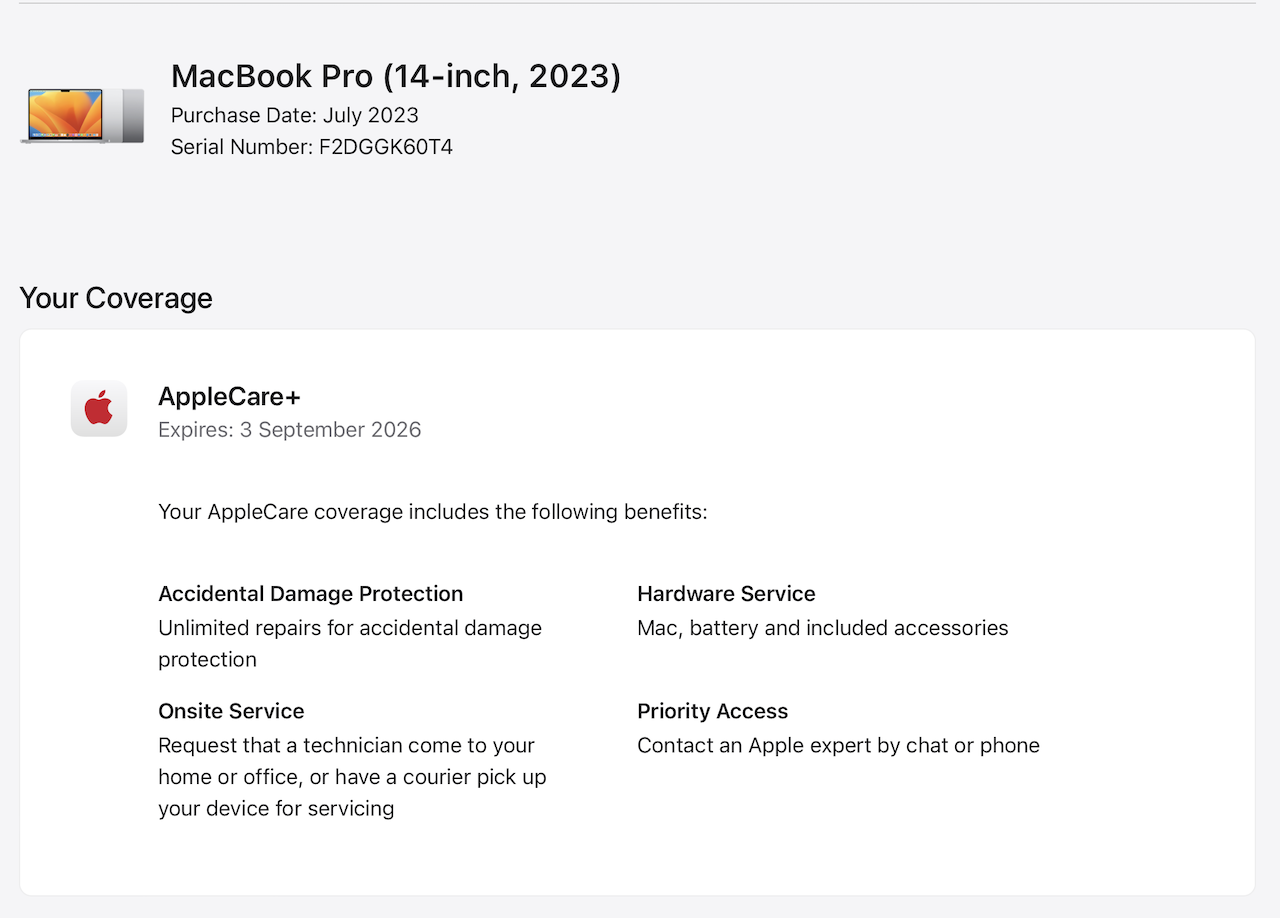Select the Priority Access benefit heading

pos(713,711)
